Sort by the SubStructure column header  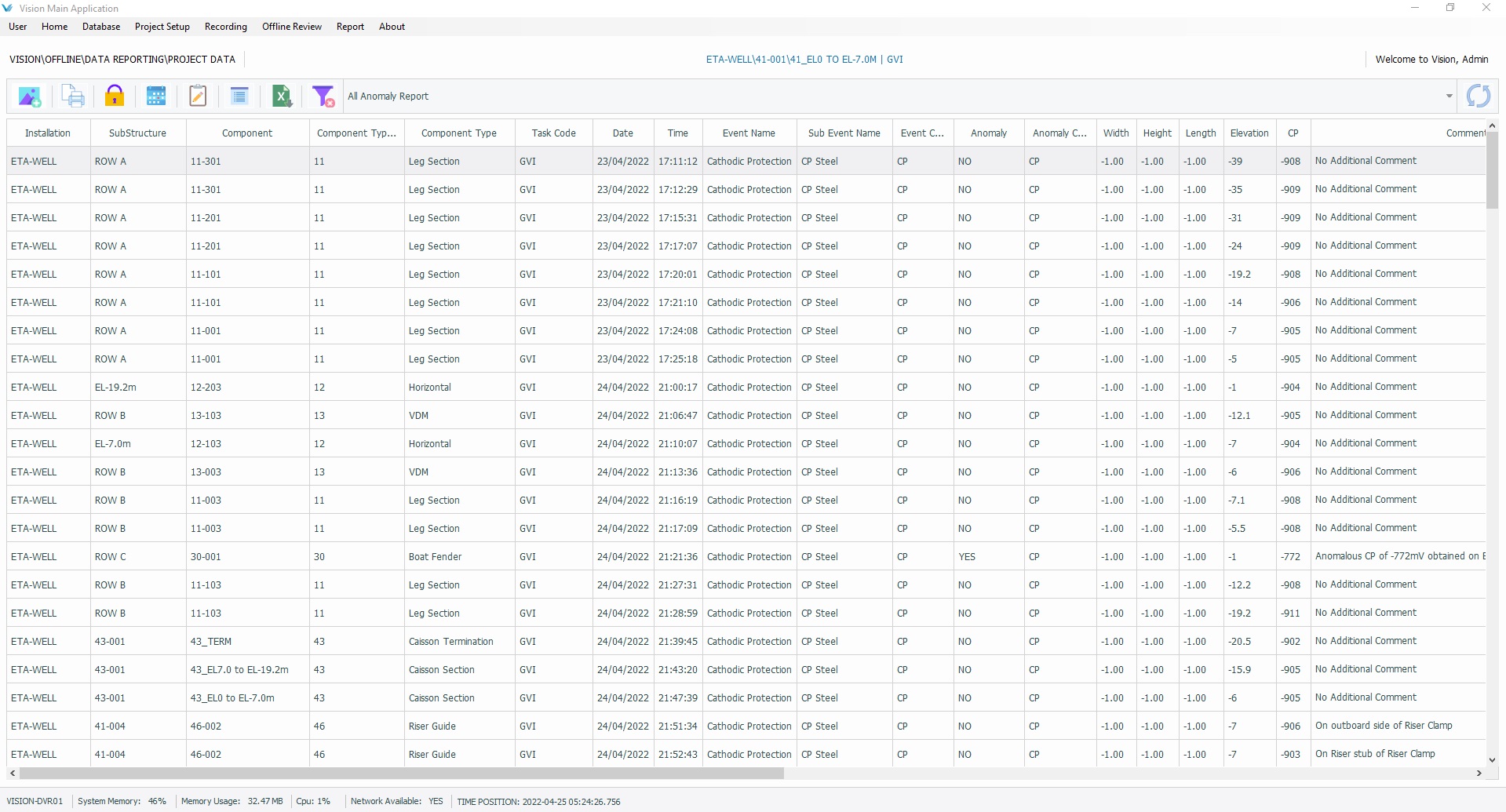137,133
